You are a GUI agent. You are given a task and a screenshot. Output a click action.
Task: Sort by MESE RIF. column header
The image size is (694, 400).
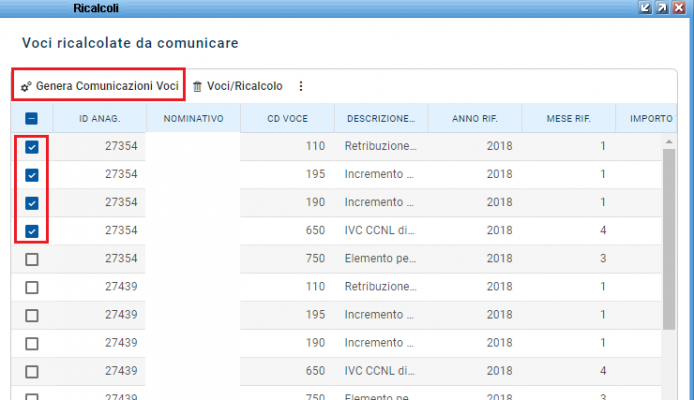pyautogui.click(x=569, y=119)
